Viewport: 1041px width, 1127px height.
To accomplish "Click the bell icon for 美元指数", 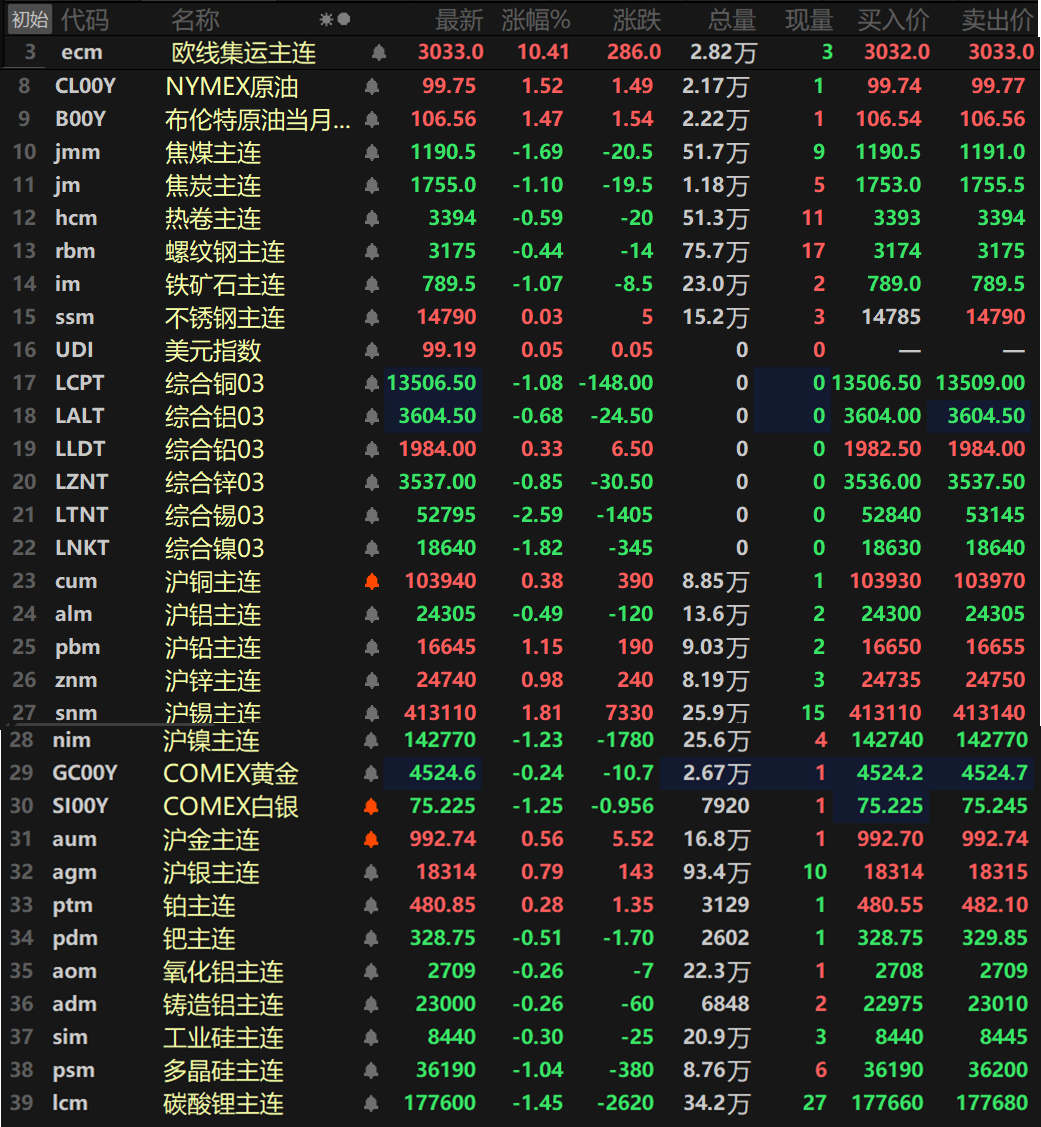I will coord(372,351).
